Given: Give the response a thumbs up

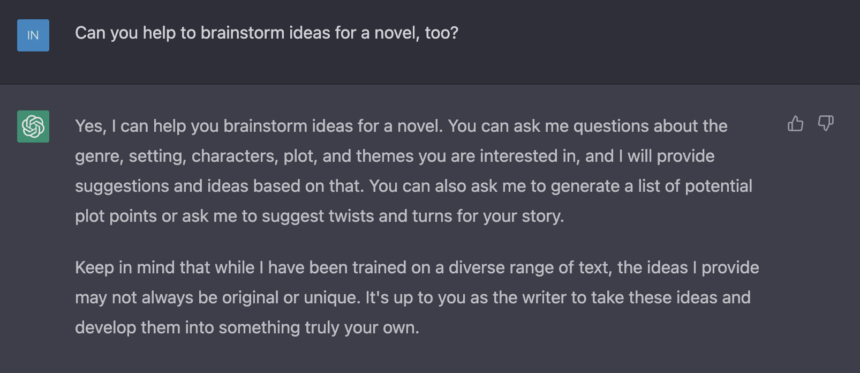Looking at the screenshot, I should pyautogui.click(x=795, y=124).
